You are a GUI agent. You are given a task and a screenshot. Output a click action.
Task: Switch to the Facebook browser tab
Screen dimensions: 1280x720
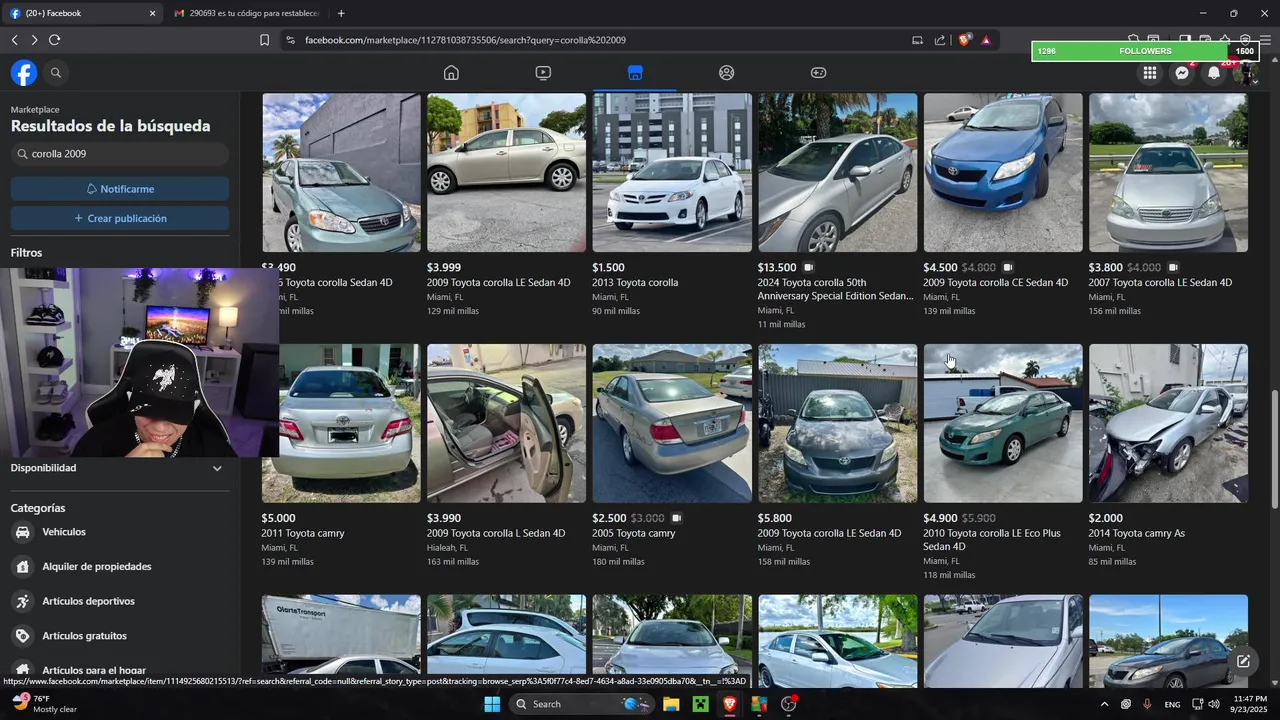point(83,13)
